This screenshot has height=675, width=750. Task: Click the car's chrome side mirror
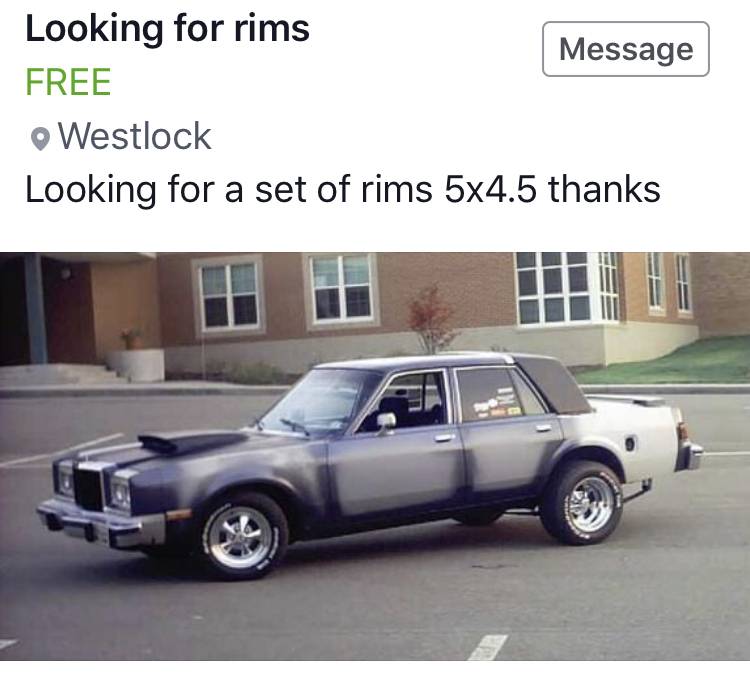[386, 421]
